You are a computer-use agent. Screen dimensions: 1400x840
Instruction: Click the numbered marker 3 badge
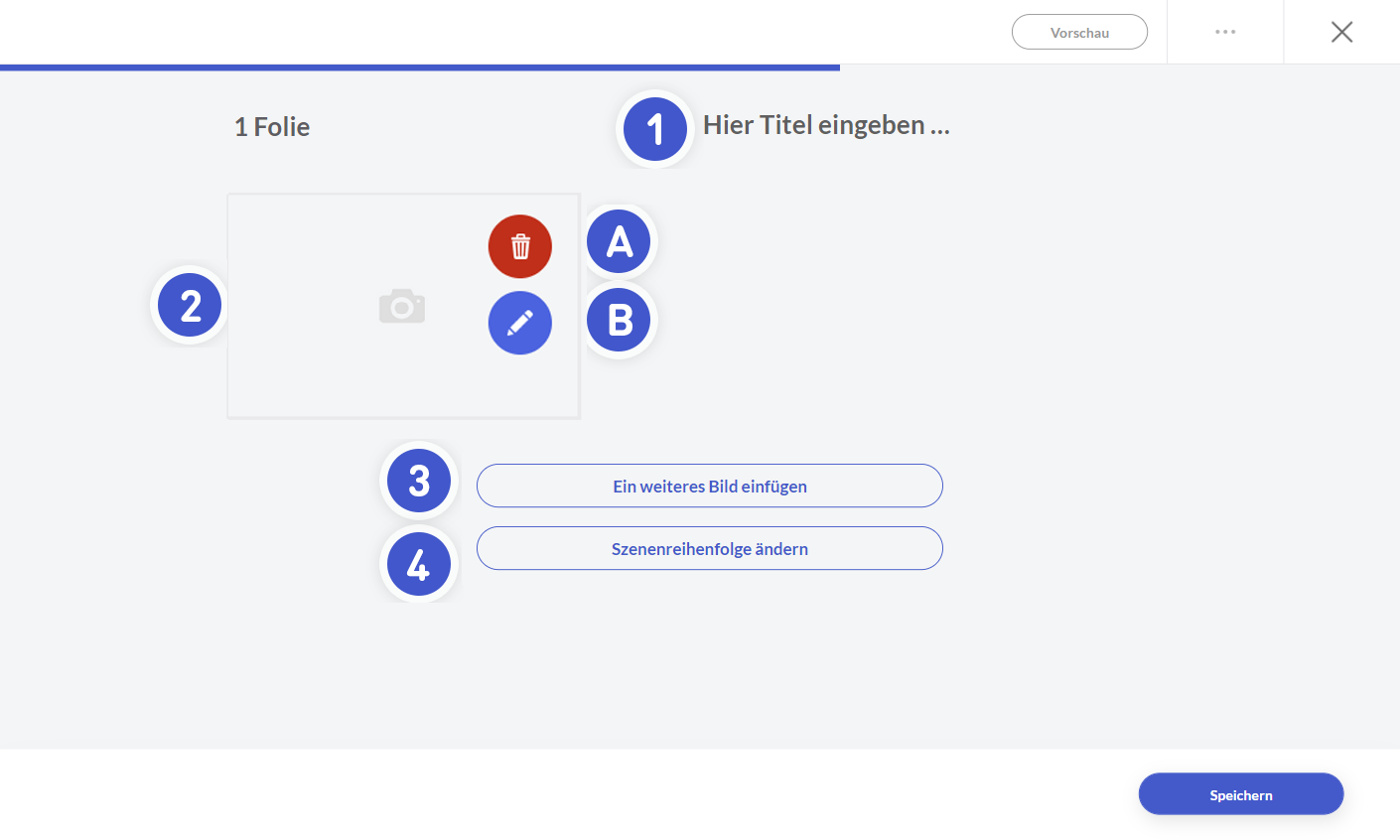tap(419, 481)
